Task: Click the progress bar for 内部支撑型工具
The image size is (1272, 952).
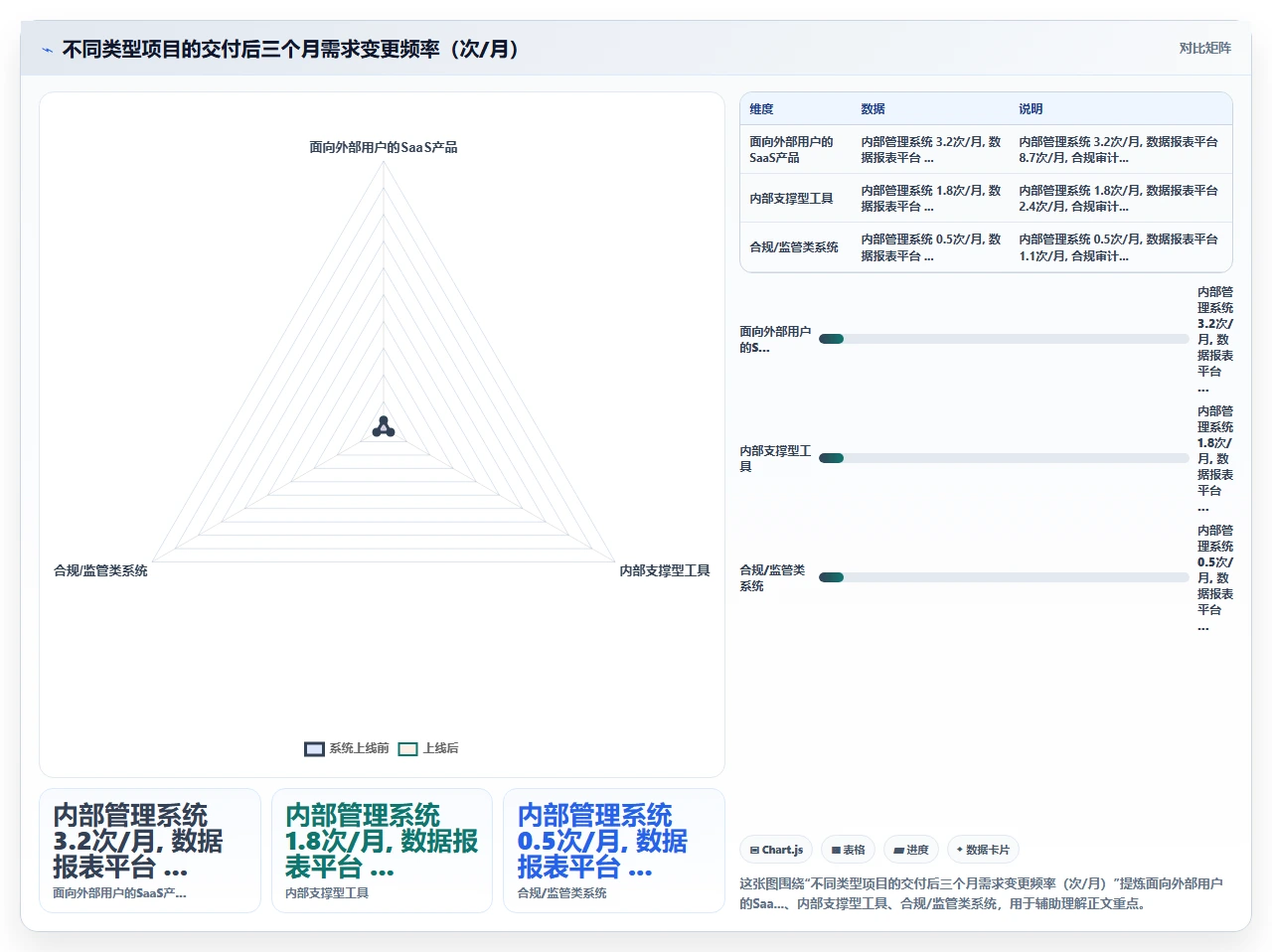Action: (1004, 458)
